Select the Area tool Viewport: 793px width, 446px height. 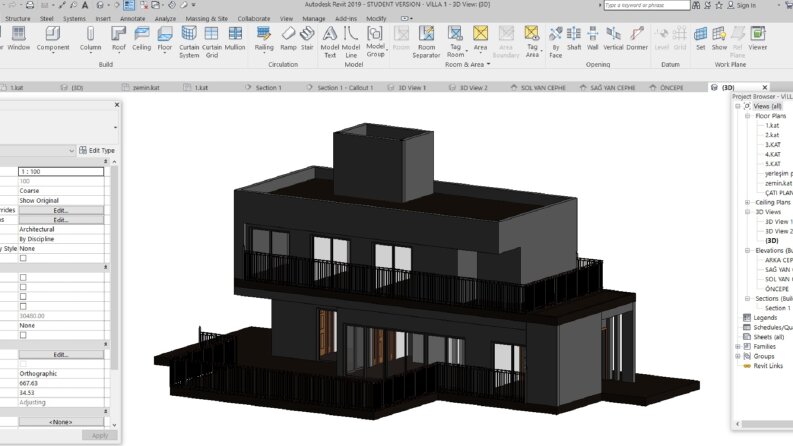coord(480,38)
